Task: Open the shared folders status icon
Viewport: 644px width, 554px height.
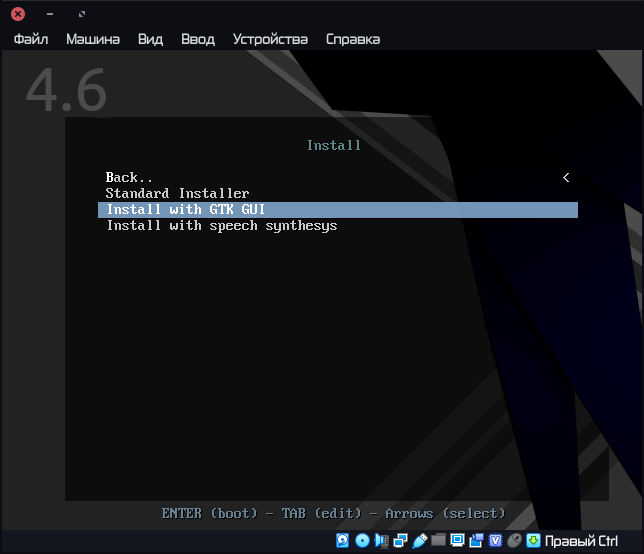Action: pyautogui.click(x=438, y=541)
